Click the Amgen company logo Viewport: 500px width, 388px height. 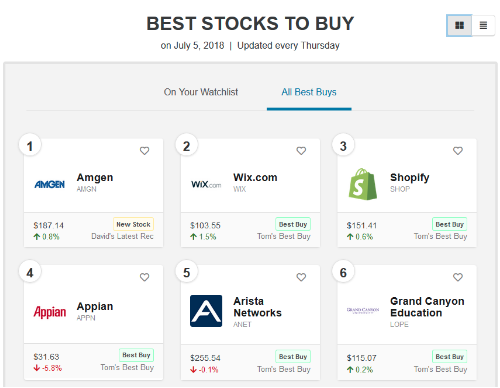50,184
